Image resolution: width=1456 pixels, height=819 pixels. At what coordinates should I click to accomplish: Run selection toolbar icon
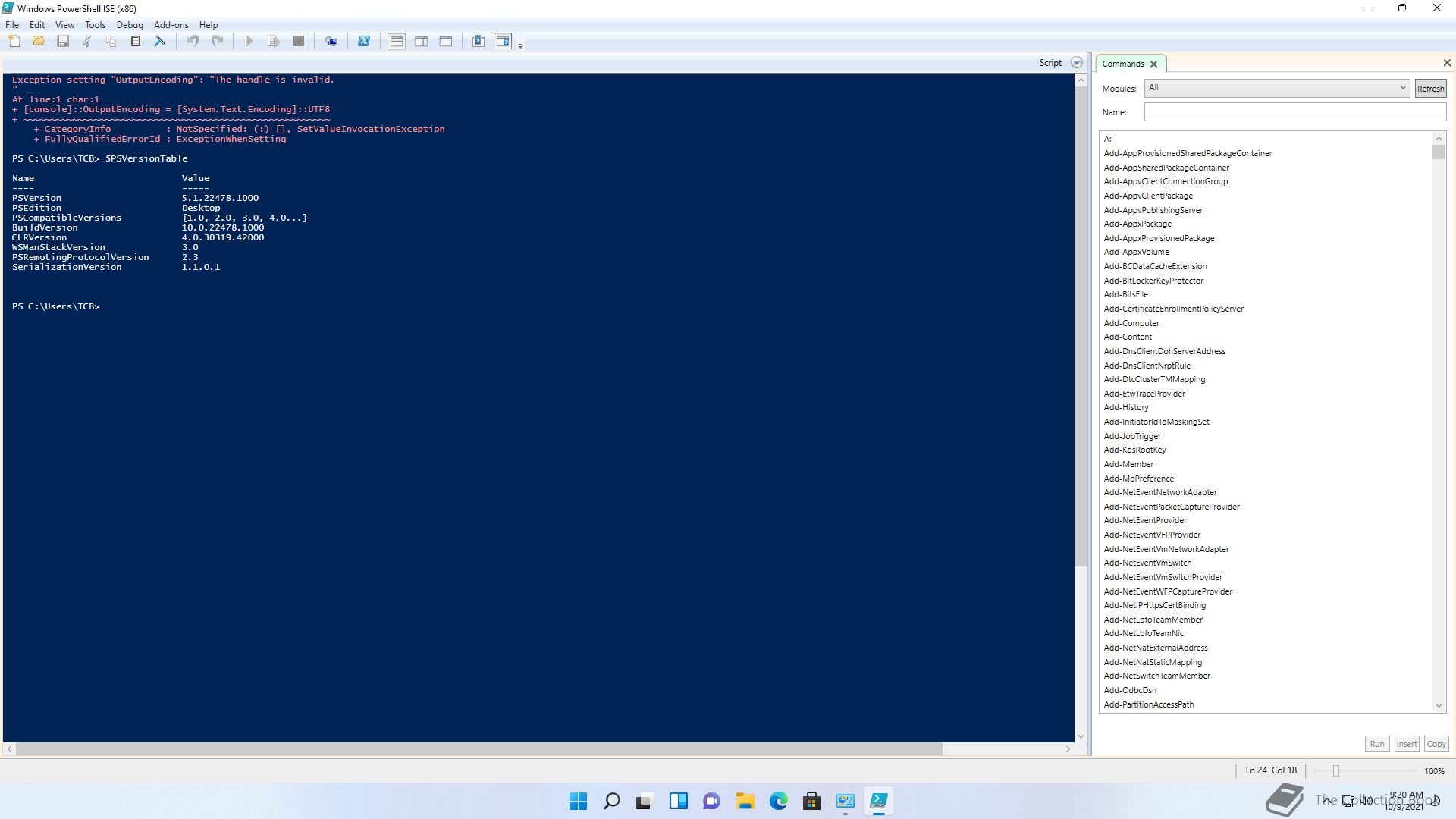tap(274, 42)
